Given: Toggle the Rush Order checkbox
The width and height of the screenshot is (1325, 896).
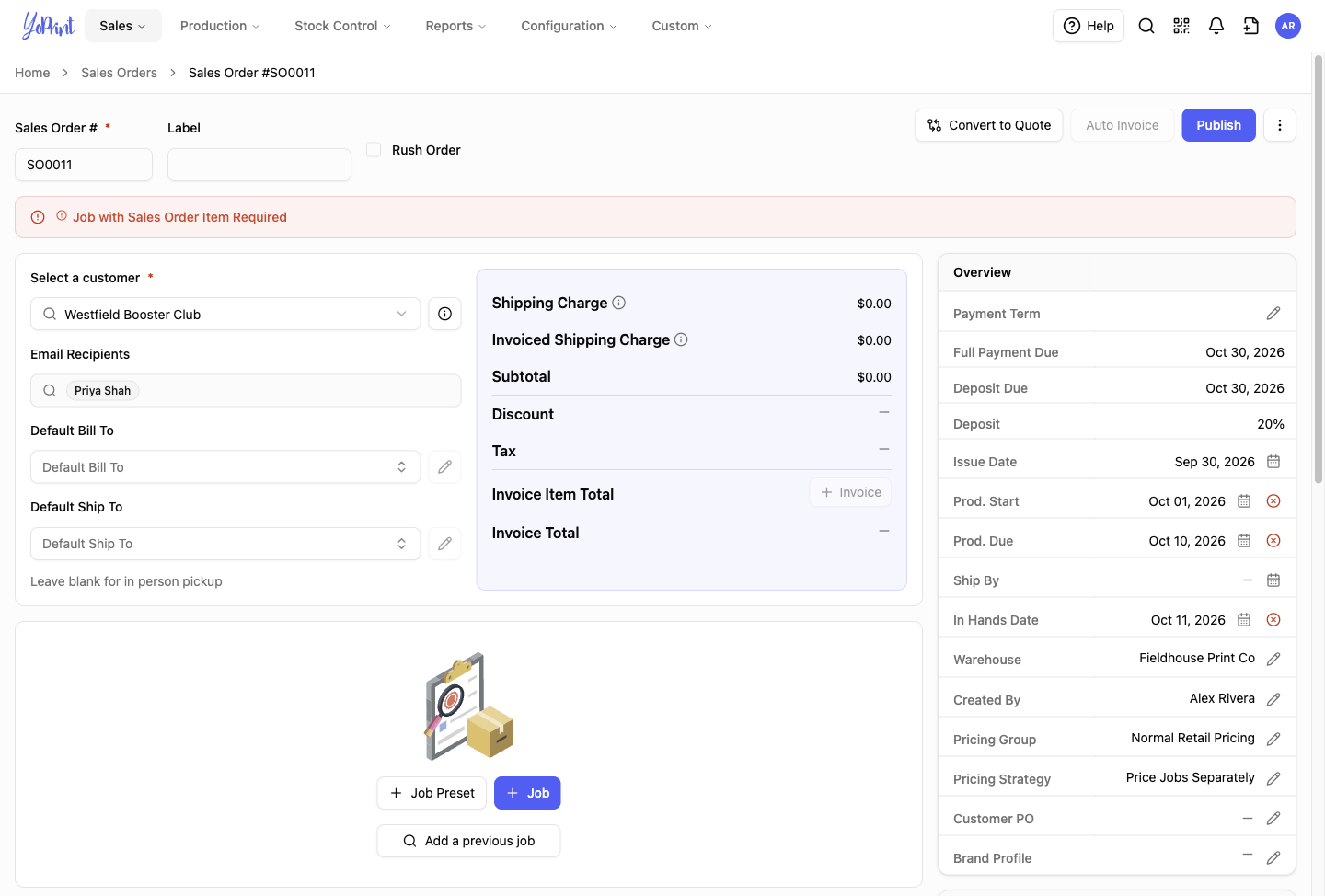Looking at the screenshot, I should pyautogui.click(x=374, y=150).
